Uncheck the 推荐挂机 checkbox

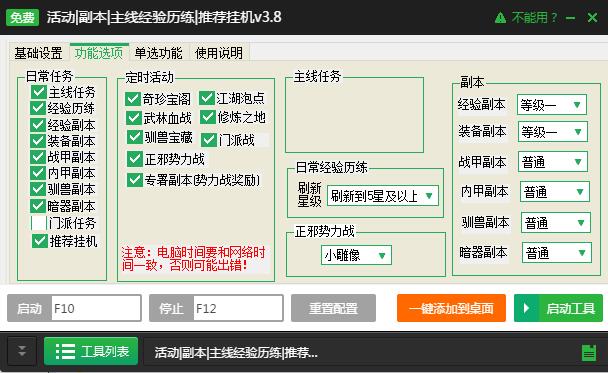tap(40, 241)
